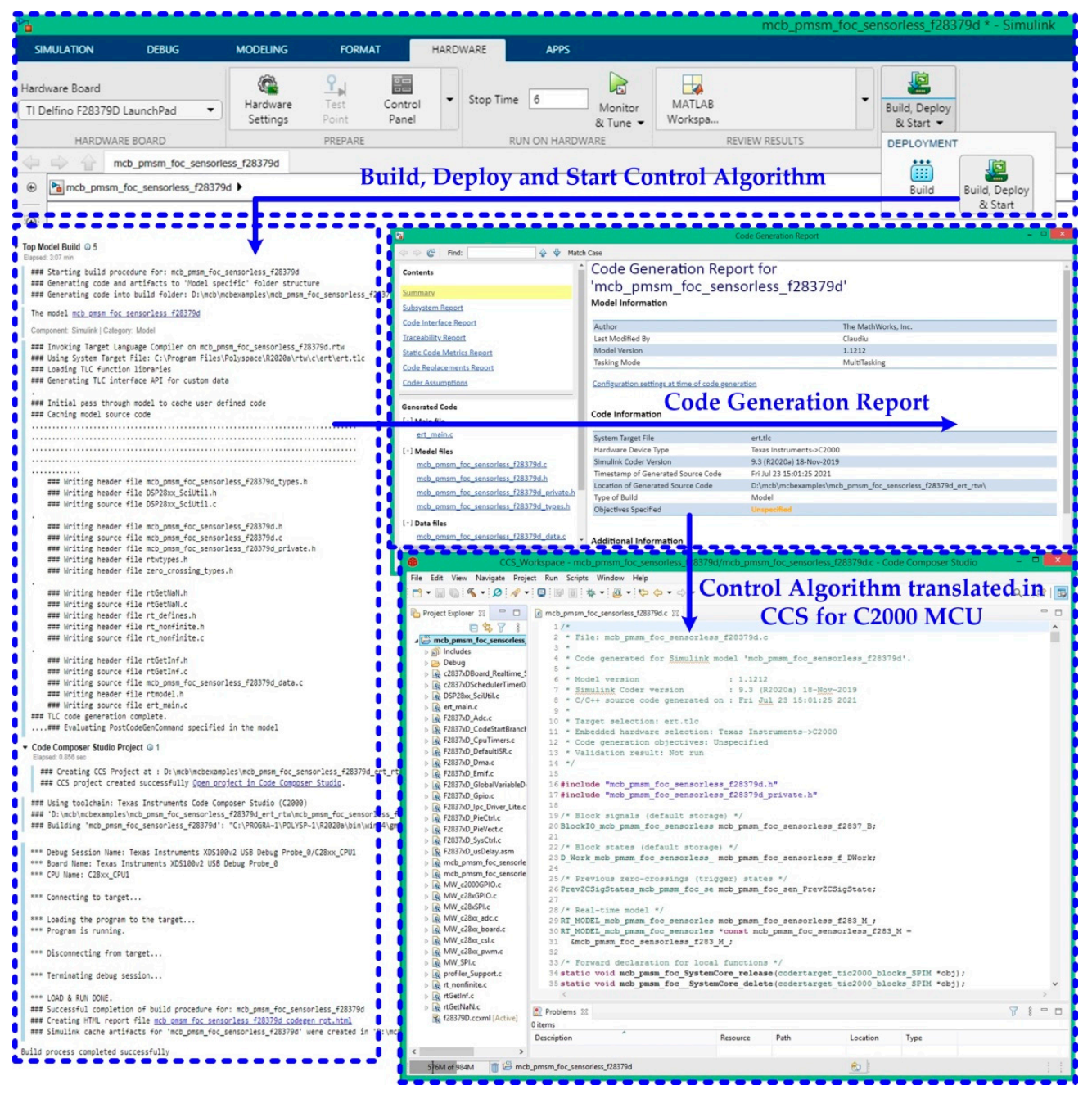This screenshot has width=1092, height=1094.
Task: Switch to the DEBUG ribbon tab
Action: point(163,49)
